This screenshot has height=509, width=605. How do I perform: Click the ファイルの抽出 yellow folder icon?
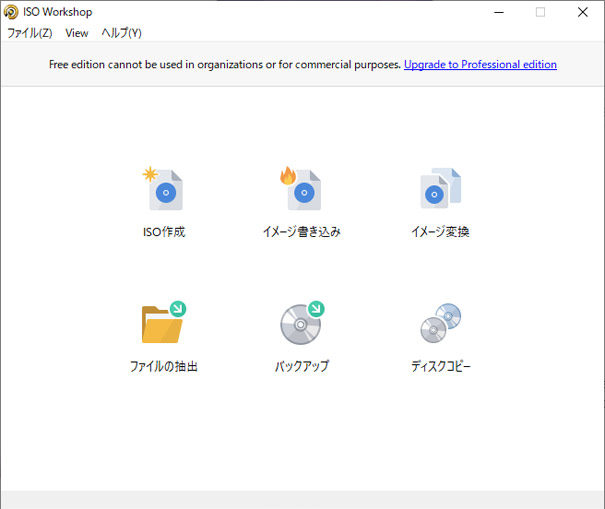click(x=164, y=323)
